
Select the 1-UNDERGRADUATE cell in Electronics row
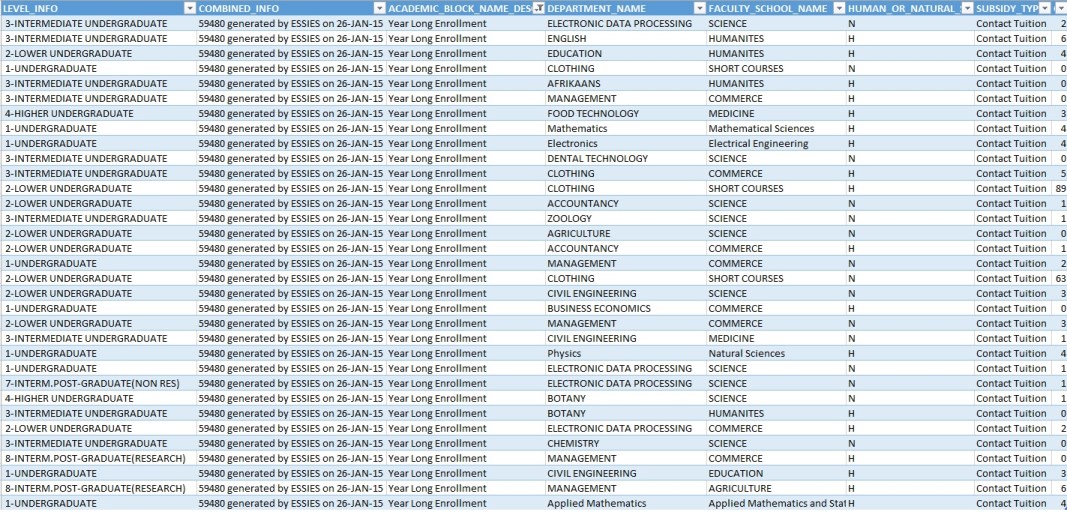tap(98, 144)
